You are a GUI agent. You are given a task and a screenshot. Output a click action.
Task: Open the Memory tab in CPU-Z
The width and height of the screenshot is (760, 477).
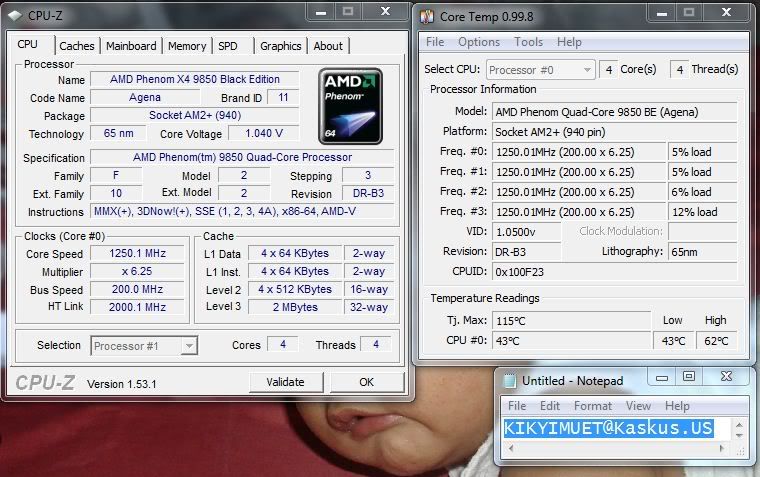187,46
